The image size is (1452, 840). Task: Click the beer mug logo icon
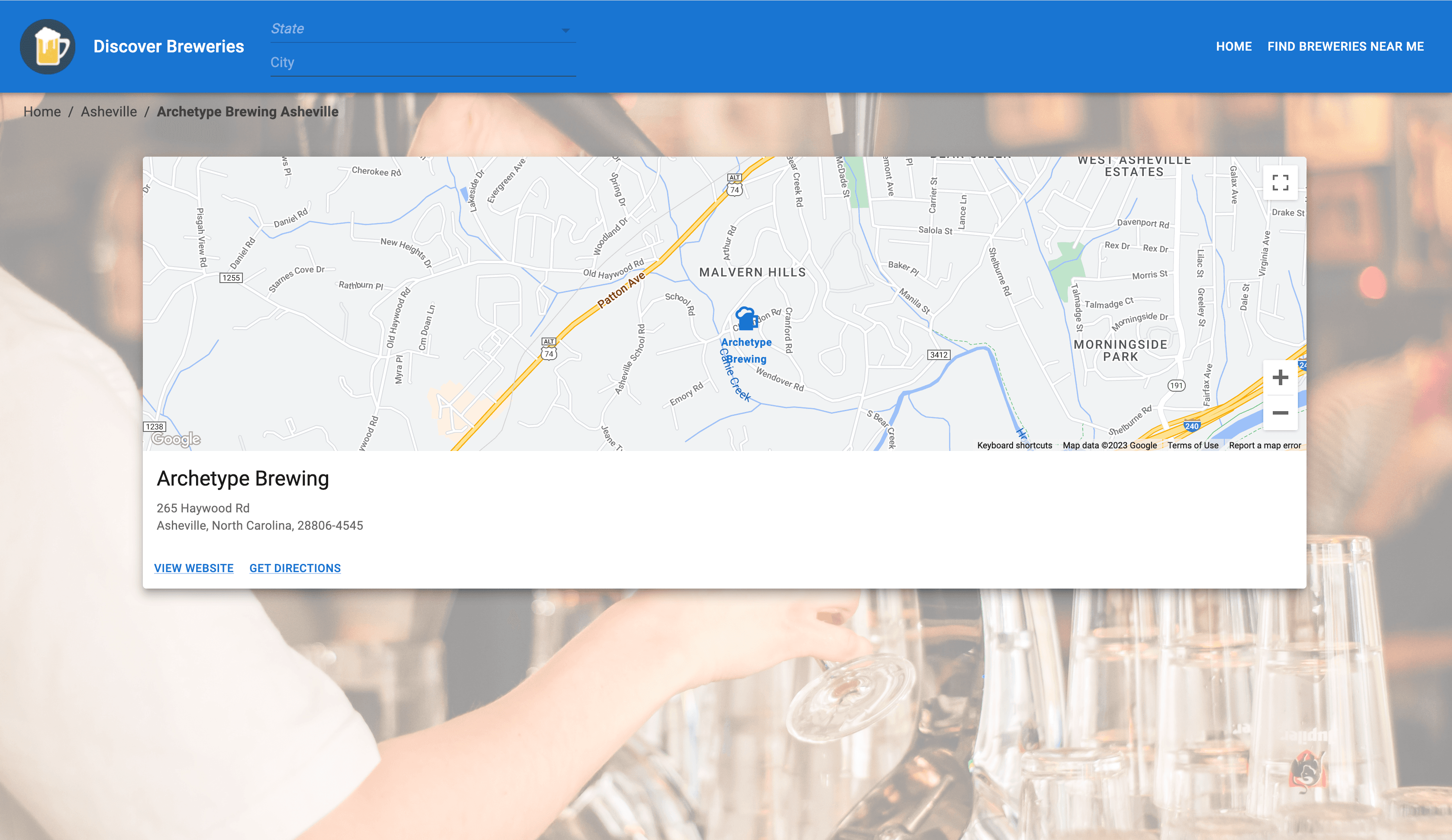point(48,47)
